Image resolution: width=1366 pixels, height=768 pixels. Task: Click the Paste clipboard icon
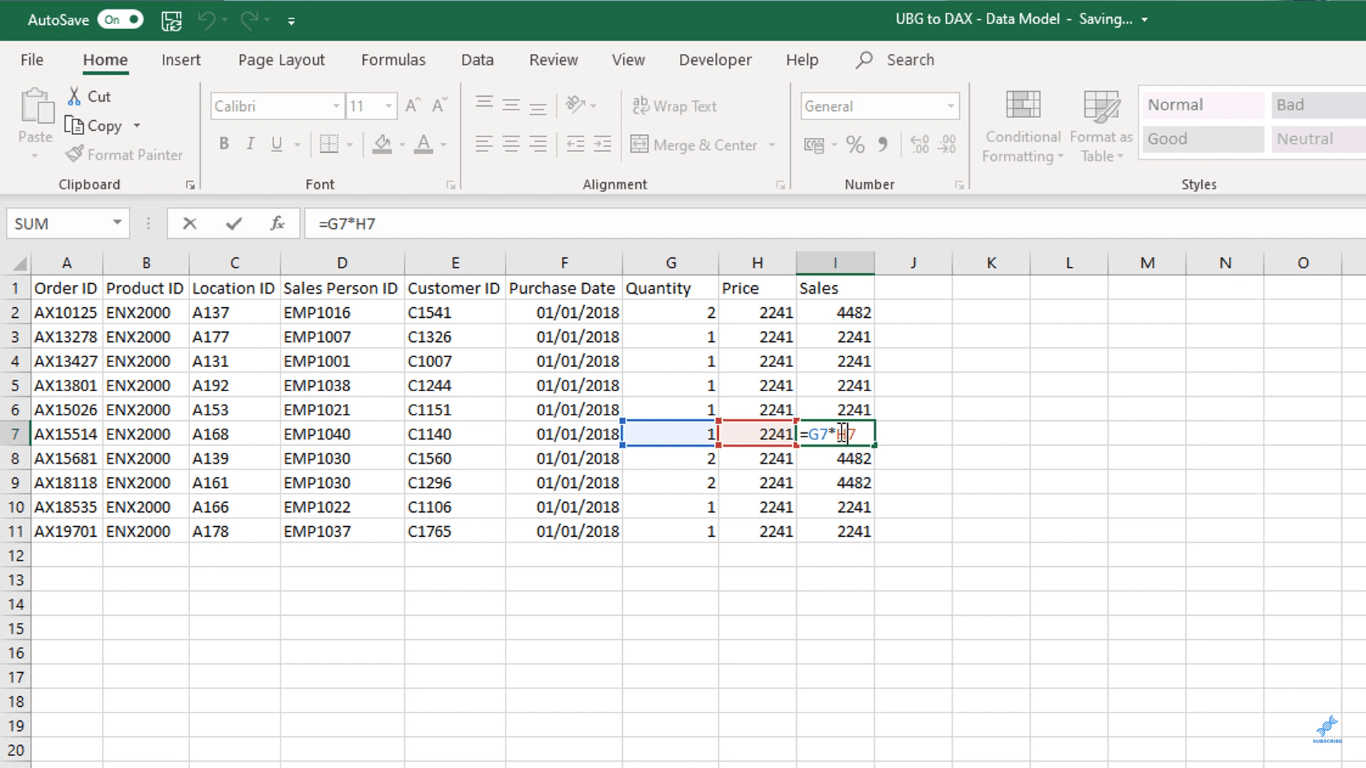(36, 106)
